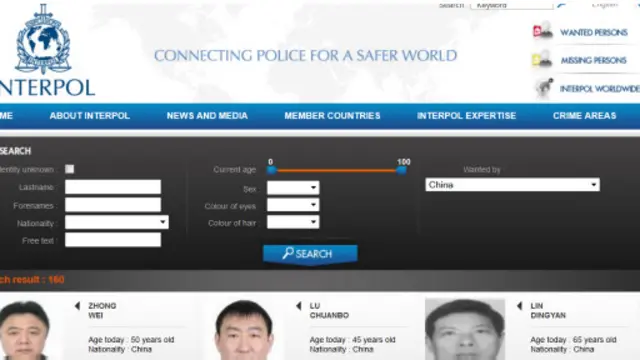Follow the Missing Persons link
Image resolution: width=640 pixels, height=360 pixels.
pyautogui.click(x=593, y=60)
